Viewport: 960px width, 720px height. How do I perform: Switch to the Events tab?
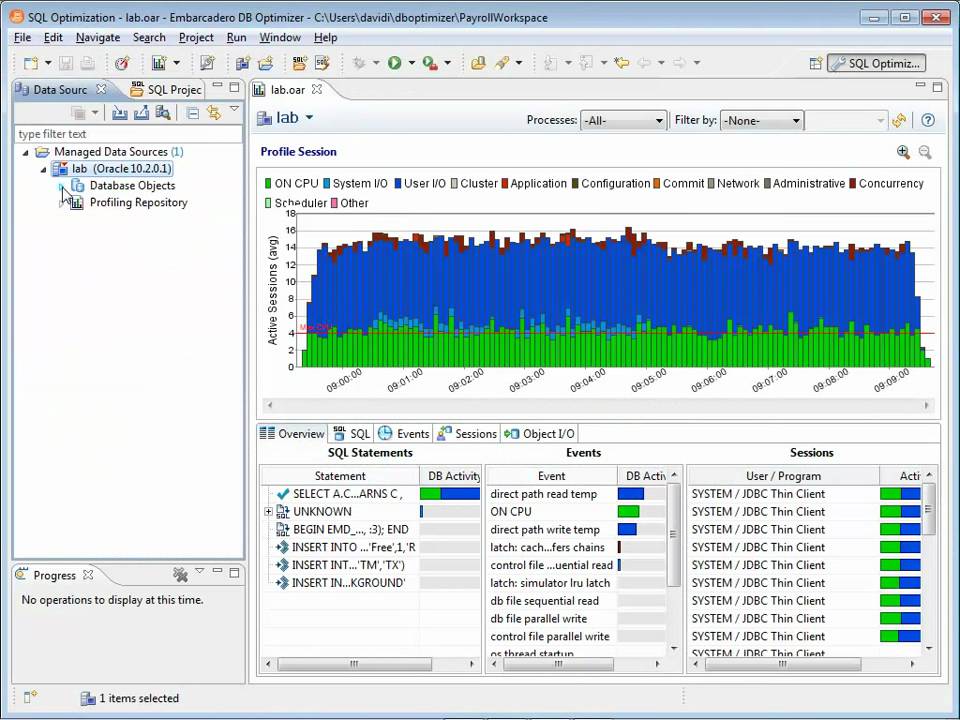tap(403, 434)
